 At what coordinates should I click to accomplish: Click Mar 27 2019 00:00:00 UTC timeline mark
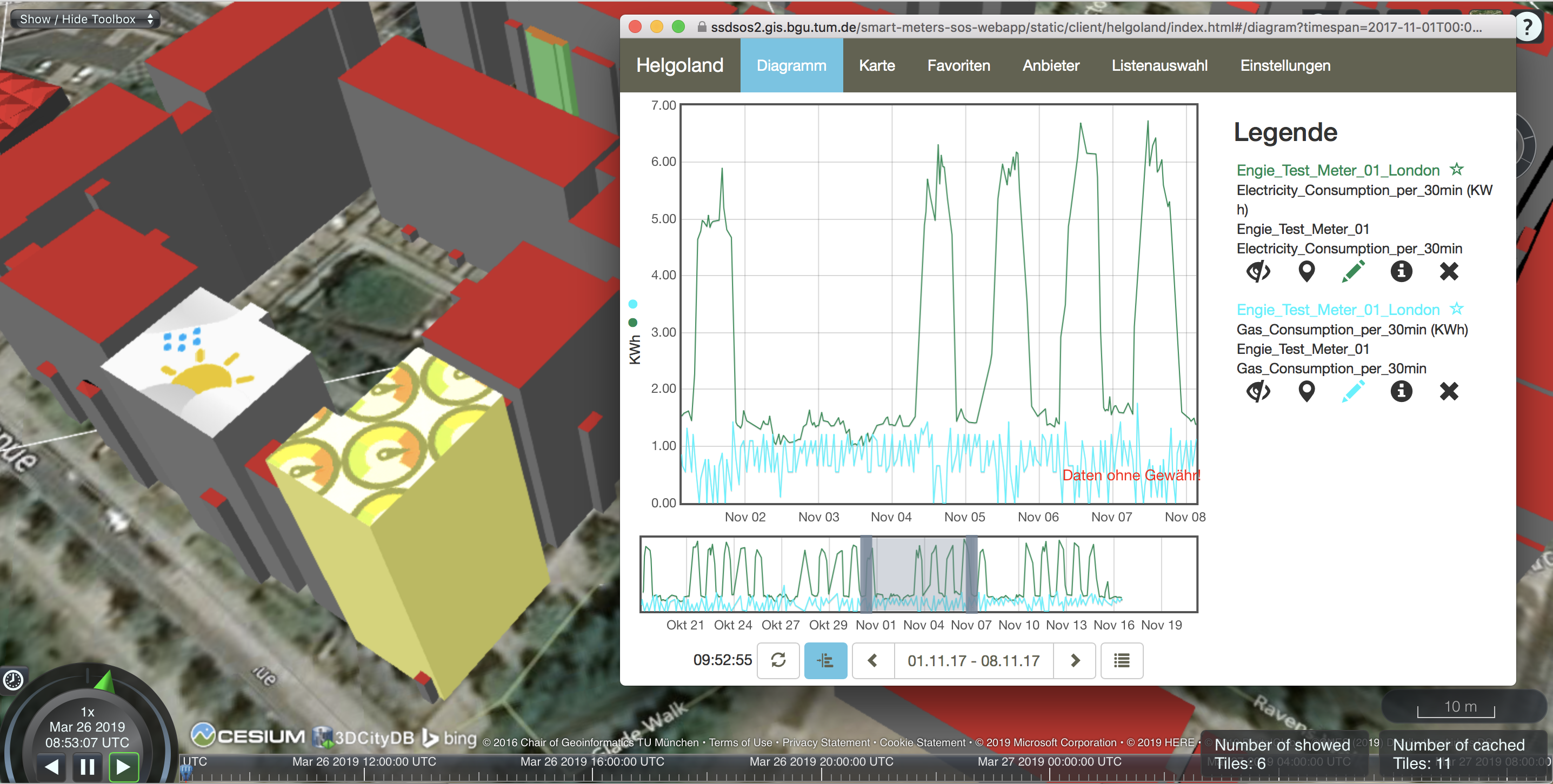1049,762
